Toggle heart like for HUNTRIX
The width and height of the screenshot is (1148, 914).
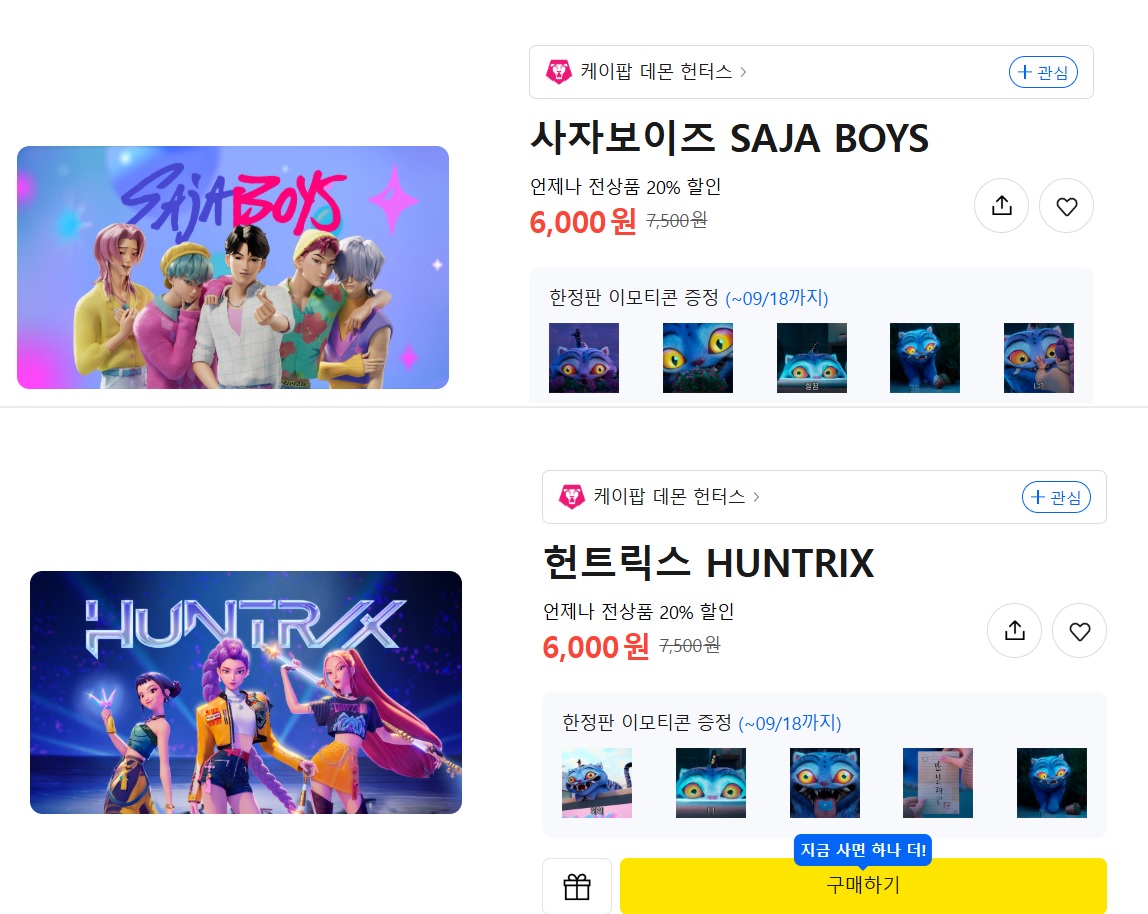point(1079,631)
